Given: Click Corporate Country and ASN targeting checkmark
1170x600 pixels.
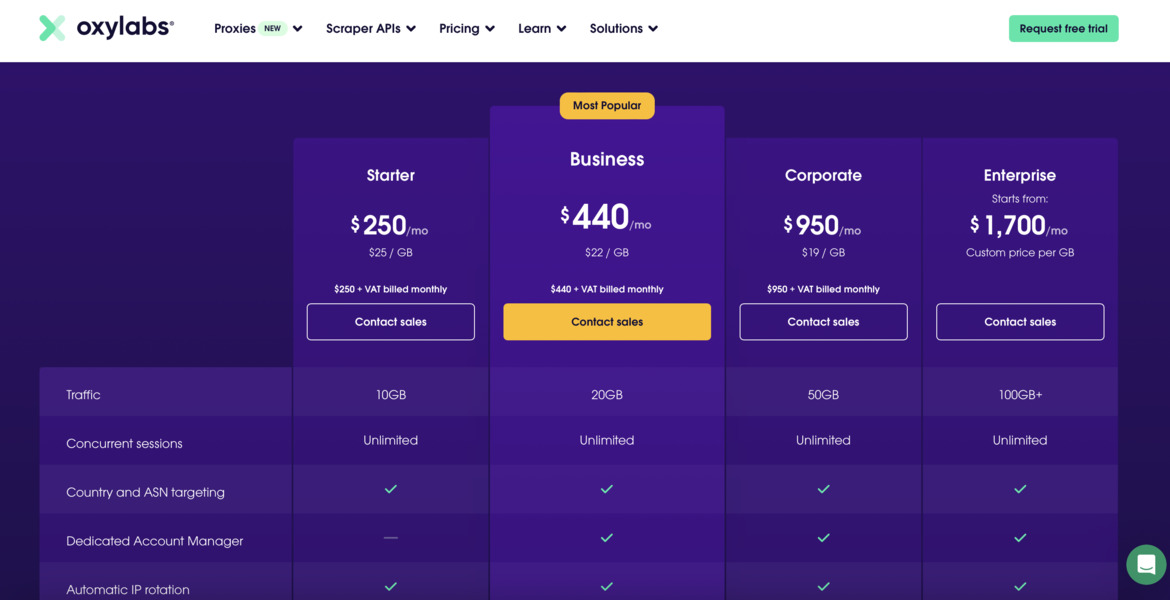Looking at the screenshot, I should point(823,489).
